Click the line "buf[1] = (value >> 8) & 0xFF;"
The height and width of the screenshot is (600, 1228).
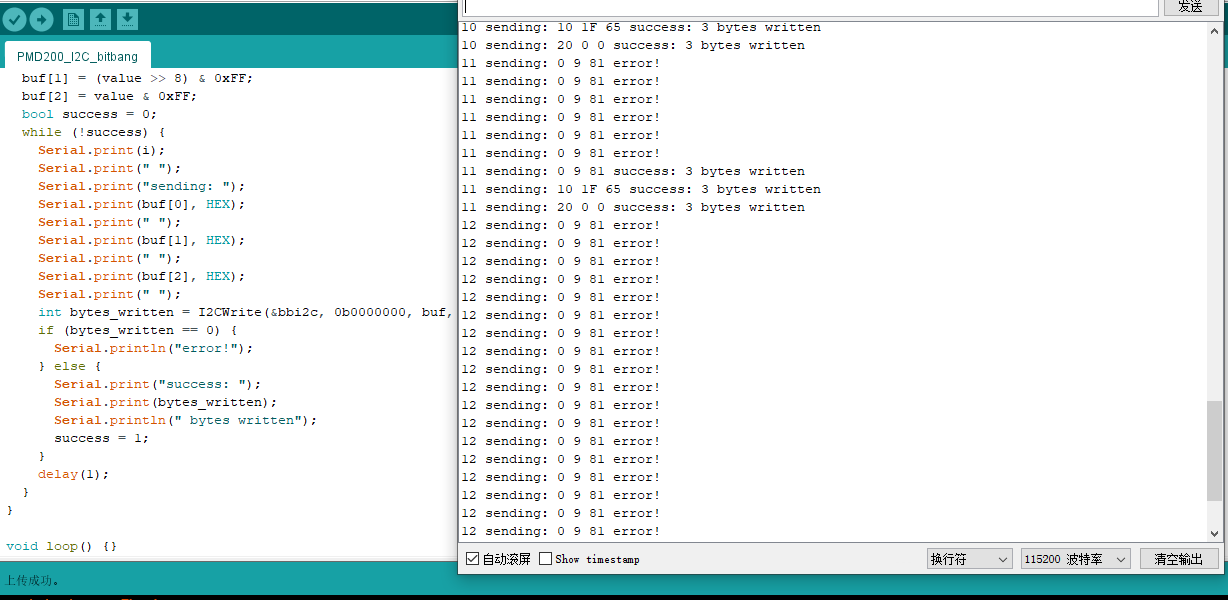137,78
